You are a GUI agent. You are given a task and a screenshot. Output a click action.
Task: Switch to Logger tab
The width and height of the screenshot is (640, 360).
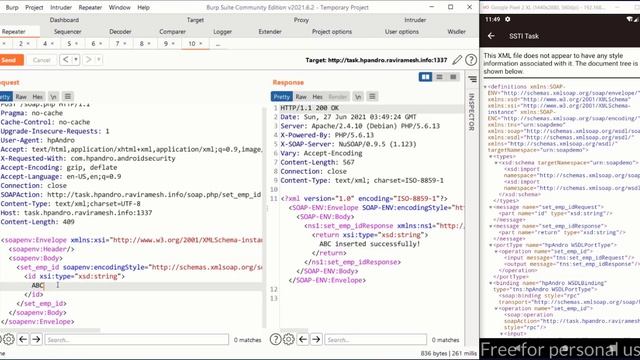(222, 31)
